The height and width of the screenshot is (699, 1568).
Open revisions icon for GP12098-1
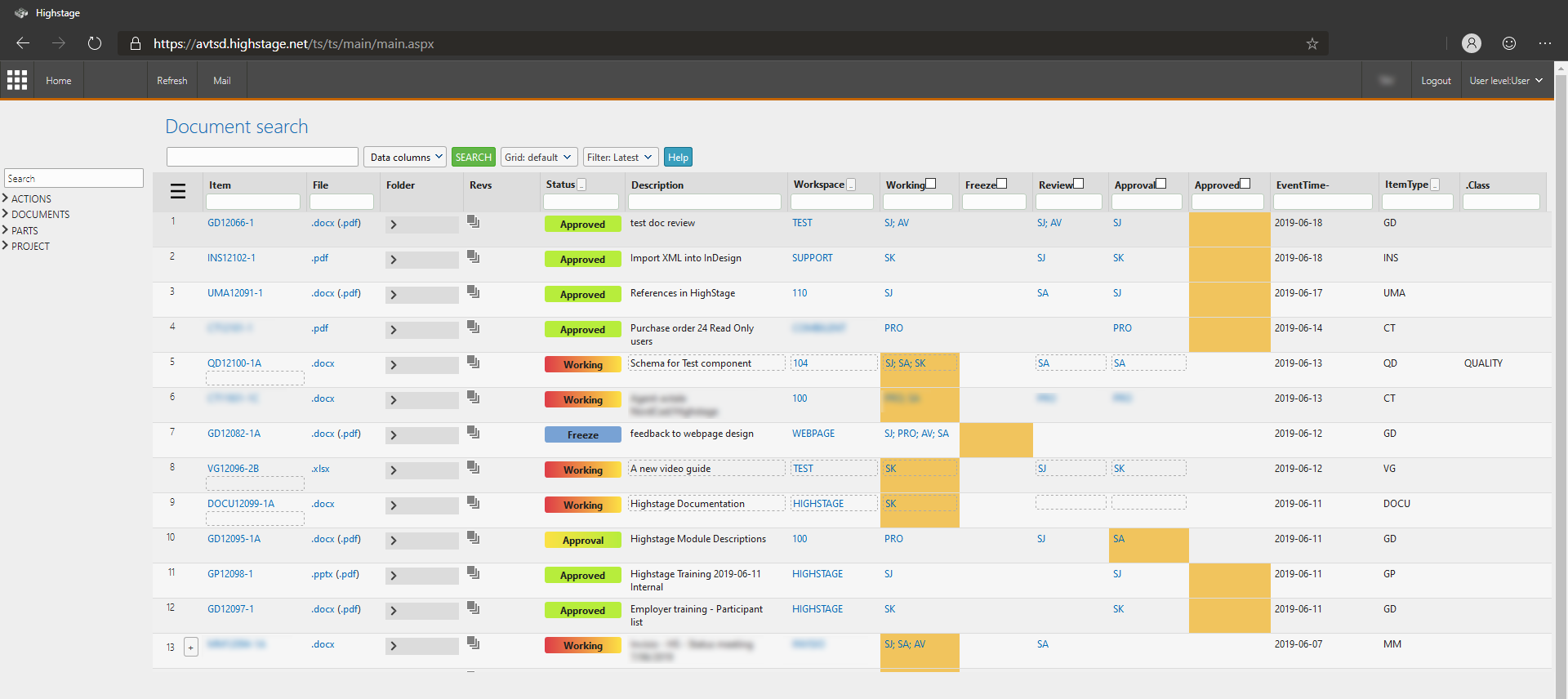[473, 572]
